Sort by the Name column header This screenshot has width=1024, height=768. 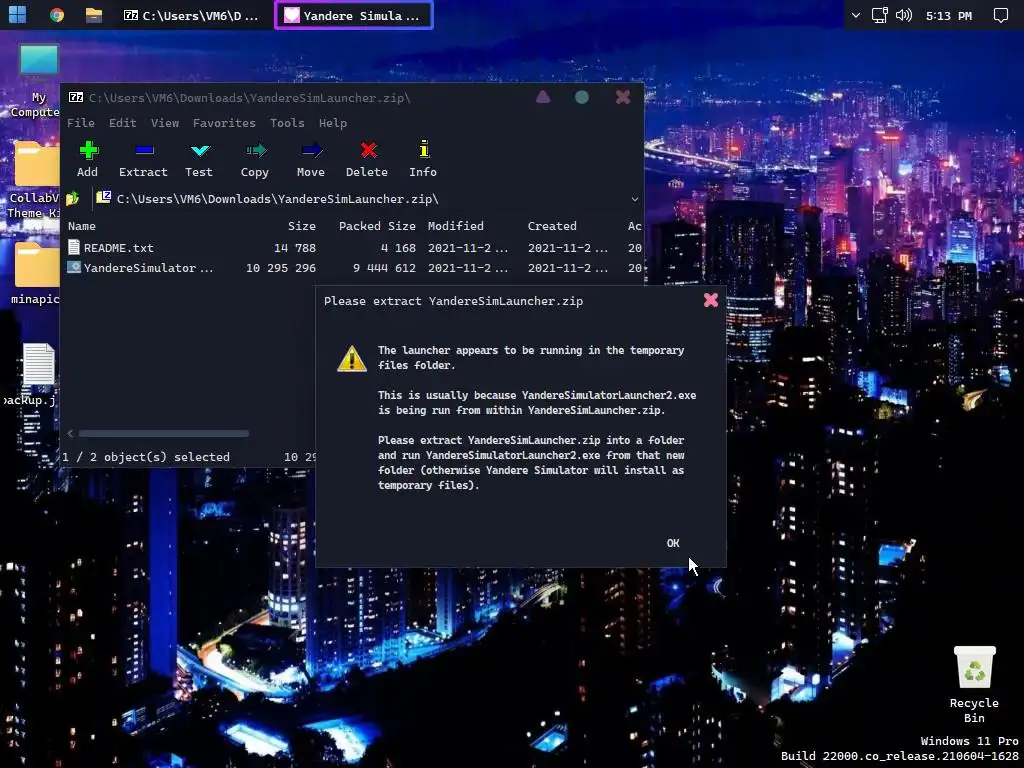pos(82,226)
